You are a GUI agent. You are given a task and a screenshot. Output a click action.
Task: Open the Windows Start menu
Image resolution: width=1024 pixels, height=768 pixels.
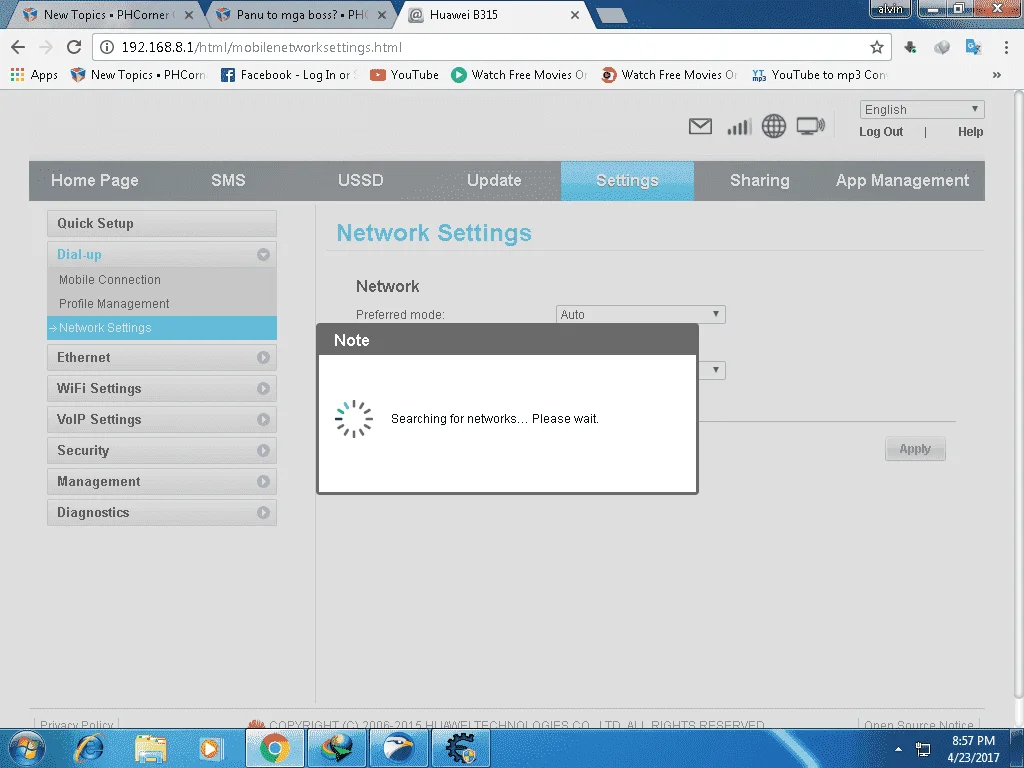[26, 748]
